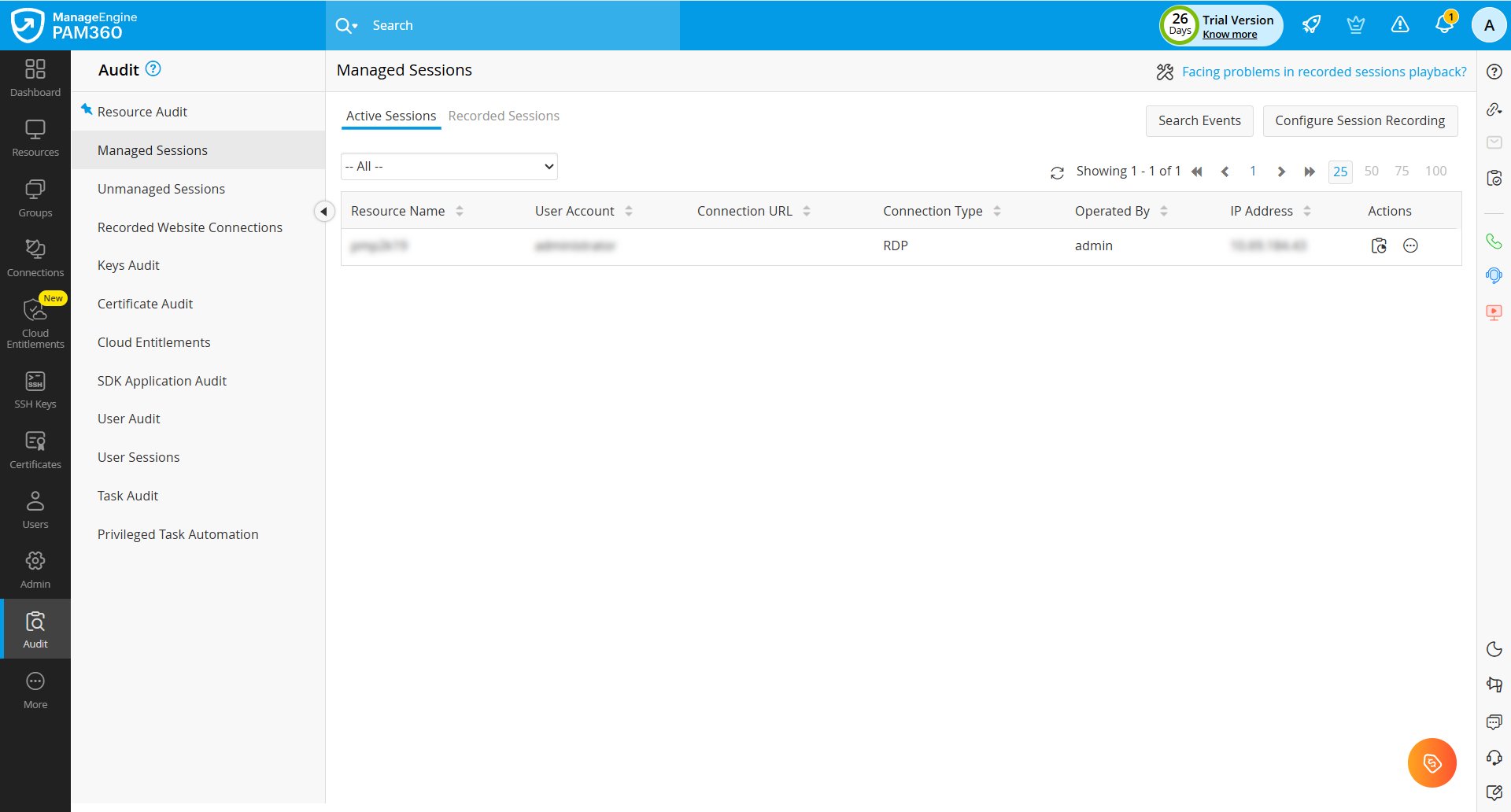This screenshot has width=1511, height=812.
Task: Open More options in the sidebar
Action: 35,691
